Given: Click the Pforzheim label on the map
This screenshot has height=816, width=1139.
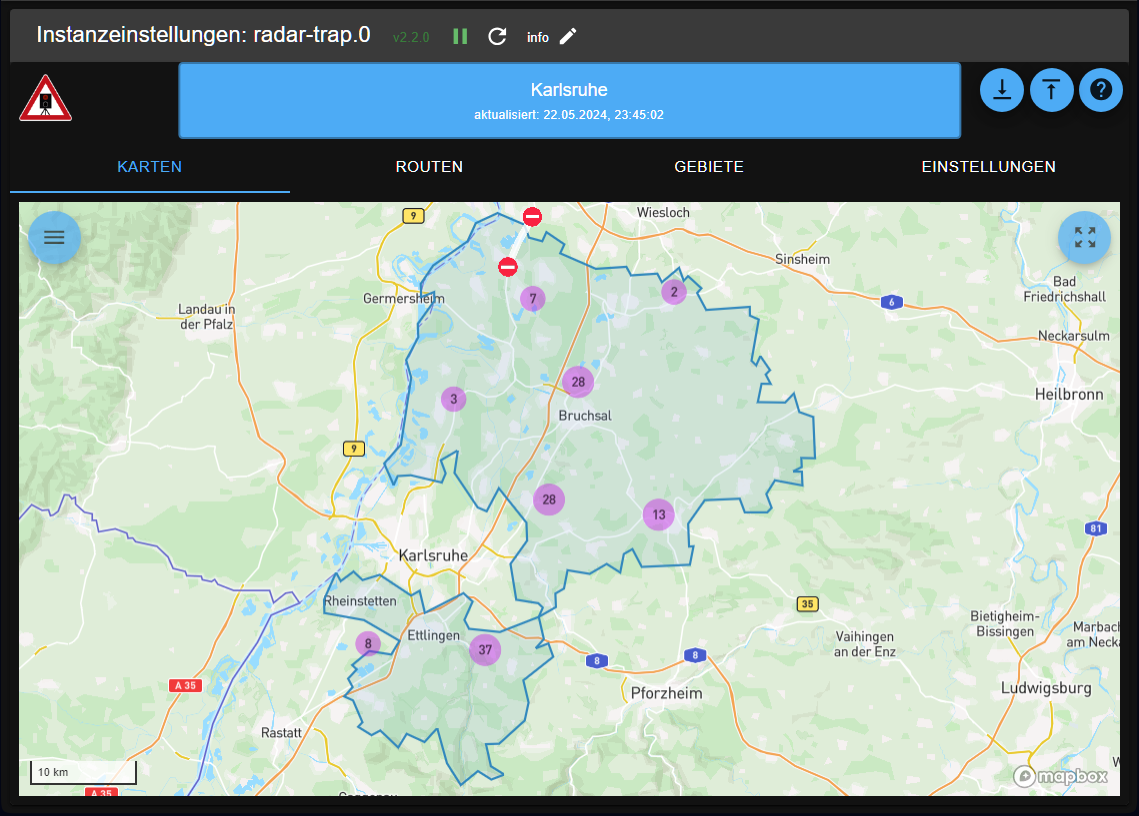Looking at the screenshot, I should [666, 693].
